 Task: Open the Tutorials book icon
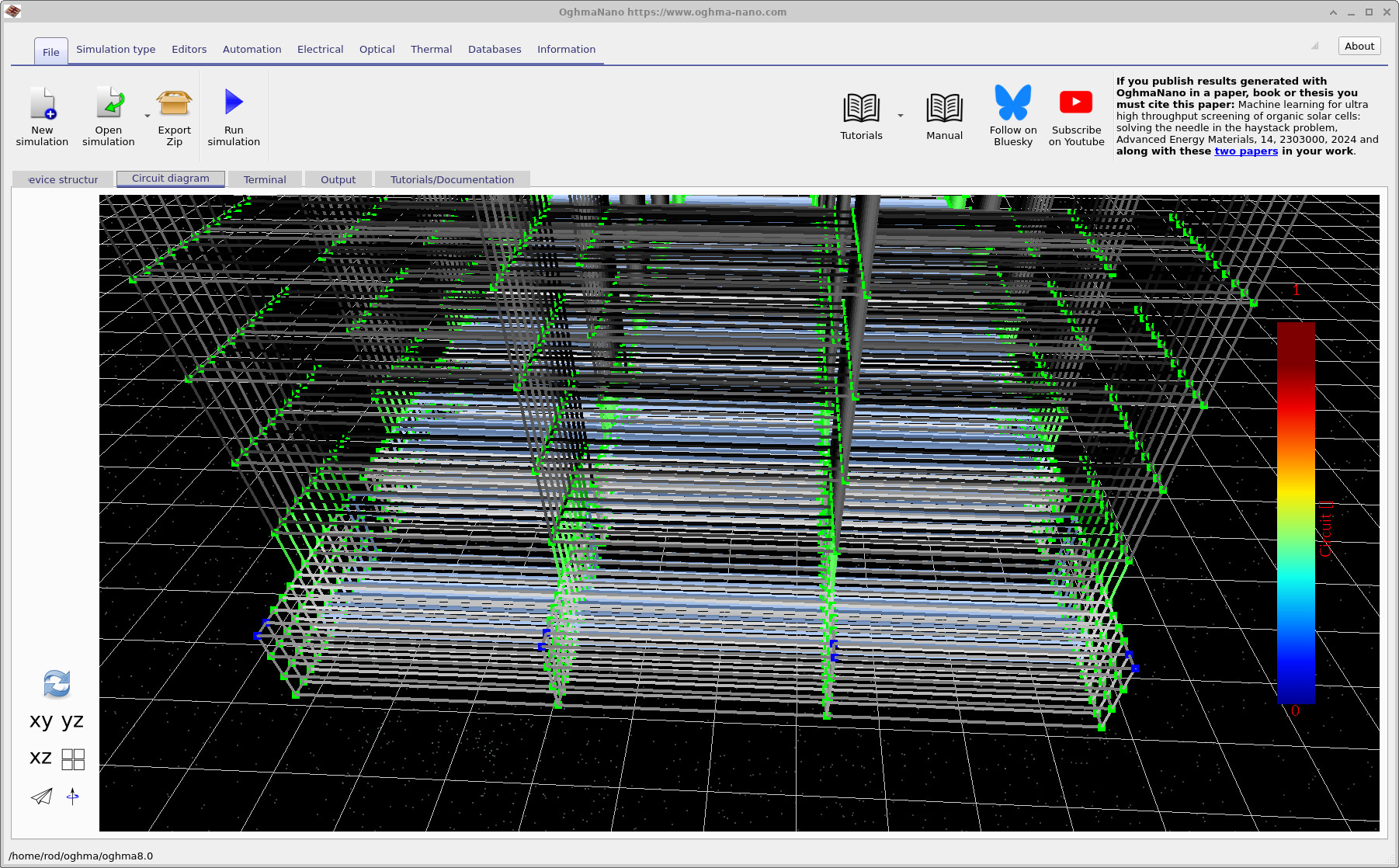click(860, 109)
